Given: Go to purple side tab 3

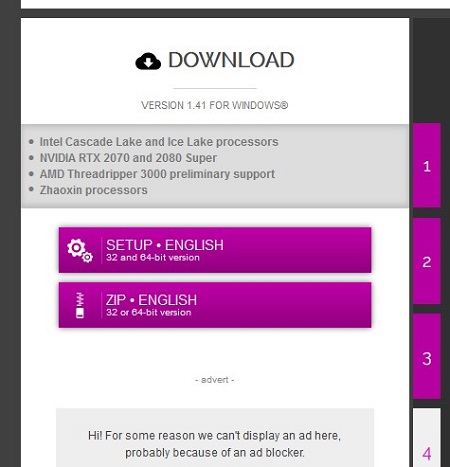Looking at the screenshot, I should [x=427, y=356].
